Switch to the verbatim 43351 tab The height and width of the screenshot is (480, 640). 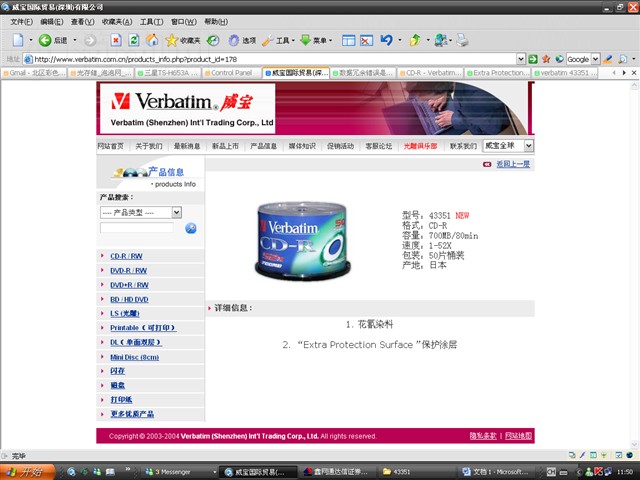tap(564, 73)
